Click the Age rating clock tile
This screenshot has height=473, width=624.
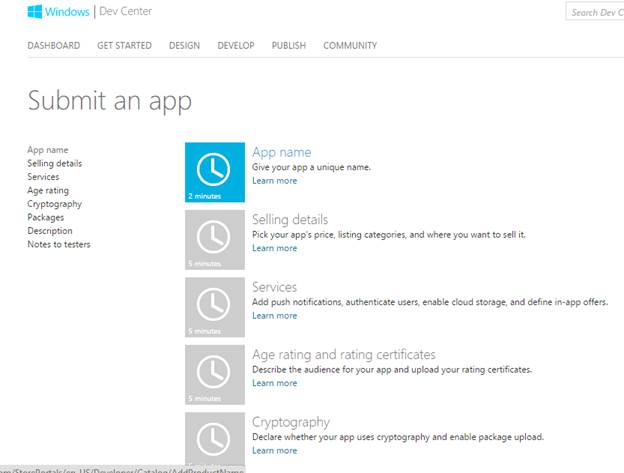click(214, 374)
